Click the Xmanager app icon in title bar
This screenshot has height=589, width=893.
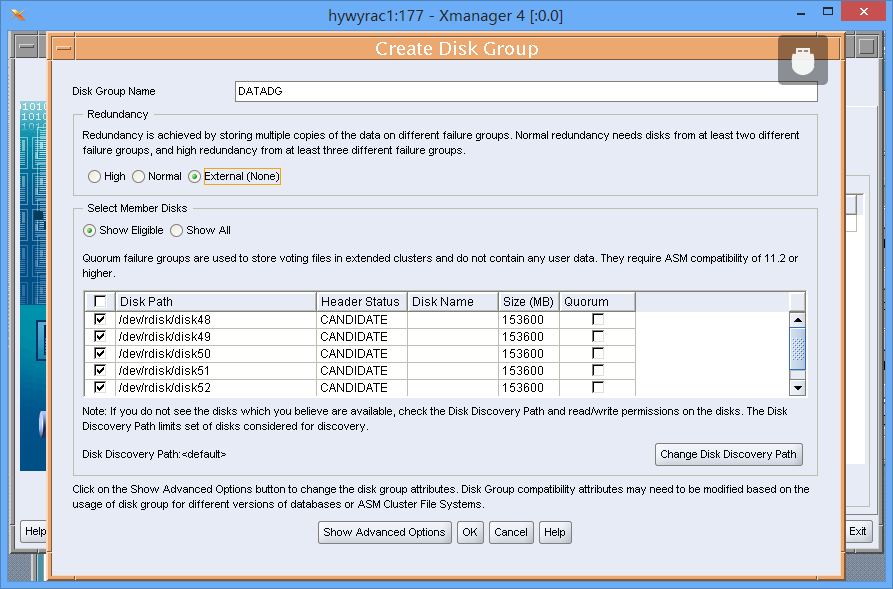pos(18,15)
